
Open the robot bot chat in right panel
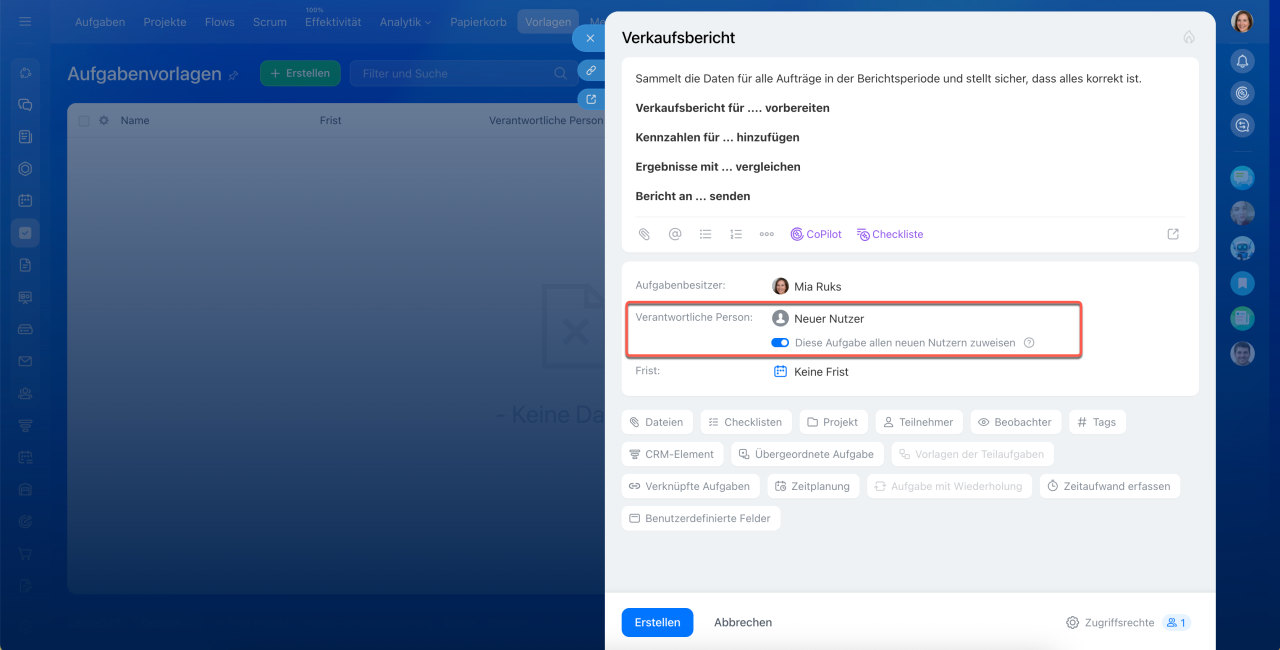(1242, 248)
